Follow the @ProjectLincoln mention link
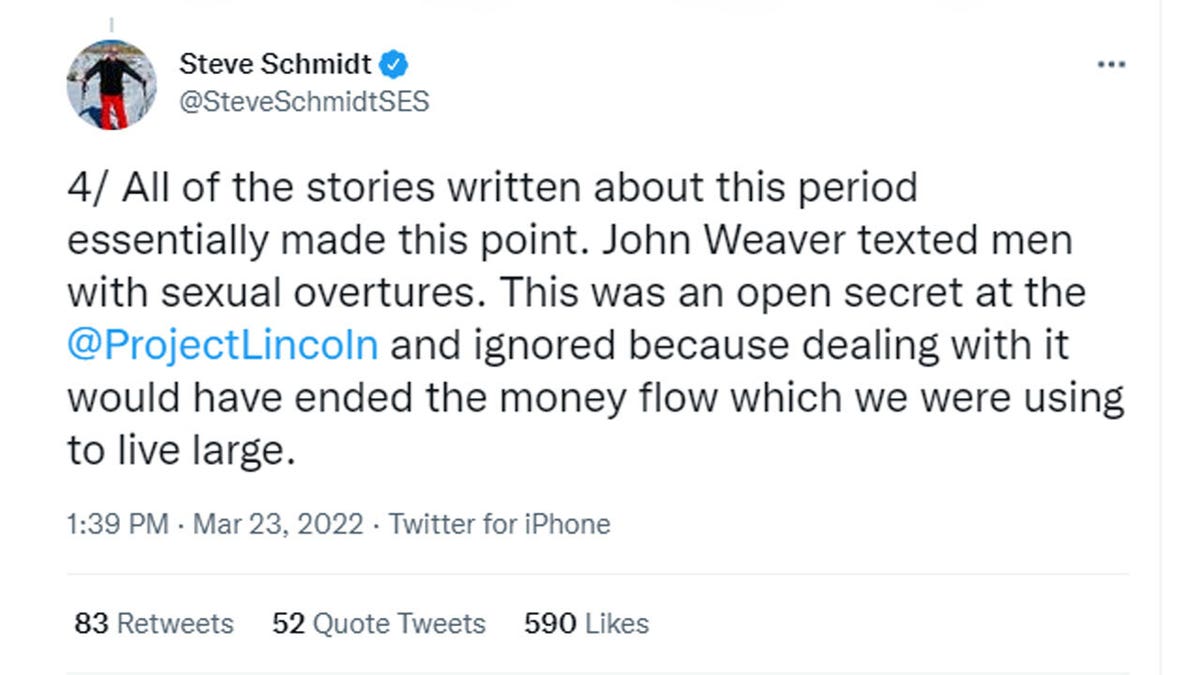 (x=223, y=345)
